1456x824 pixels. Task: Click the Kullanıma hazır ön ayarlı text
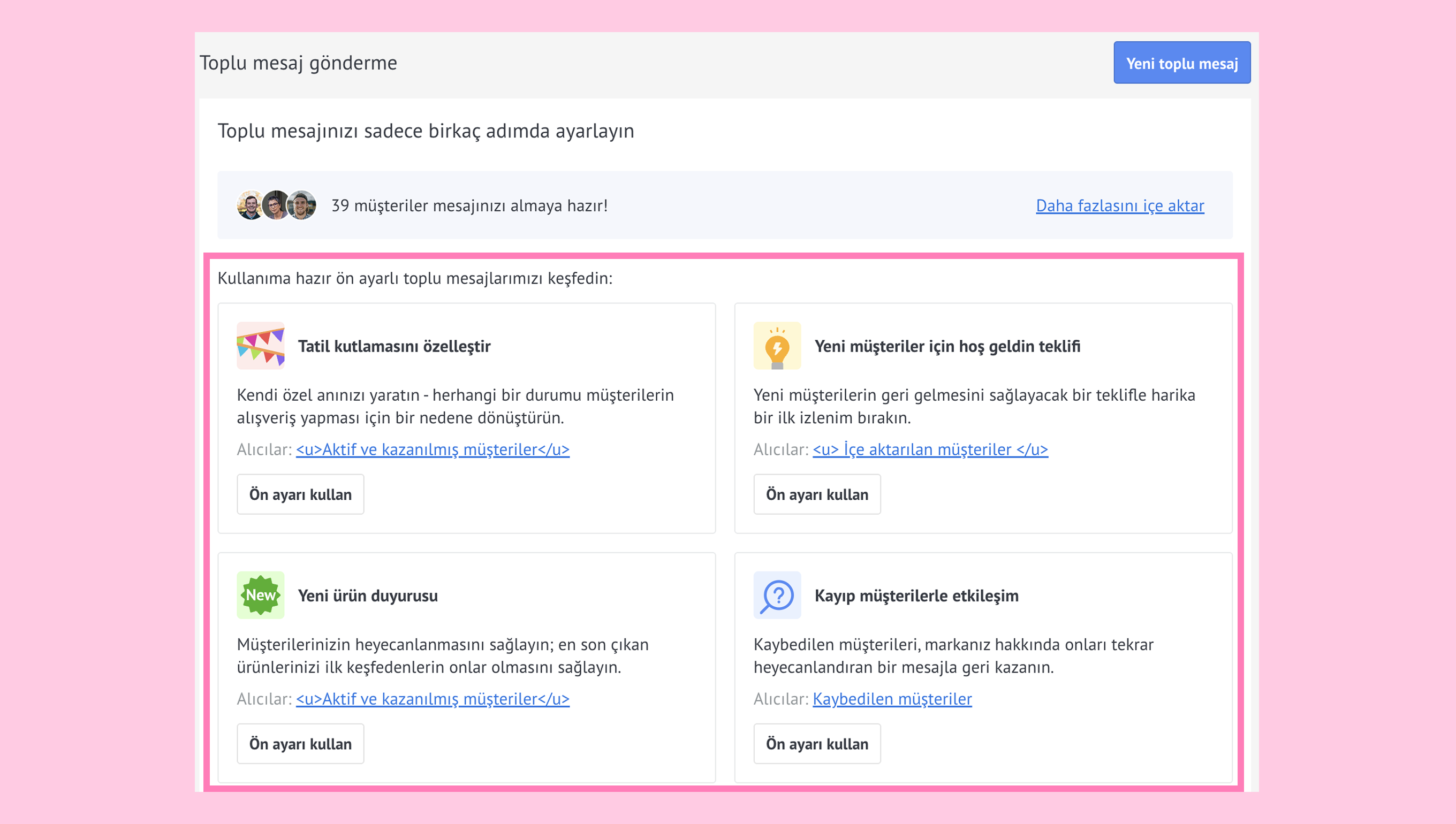pos(415,278)
